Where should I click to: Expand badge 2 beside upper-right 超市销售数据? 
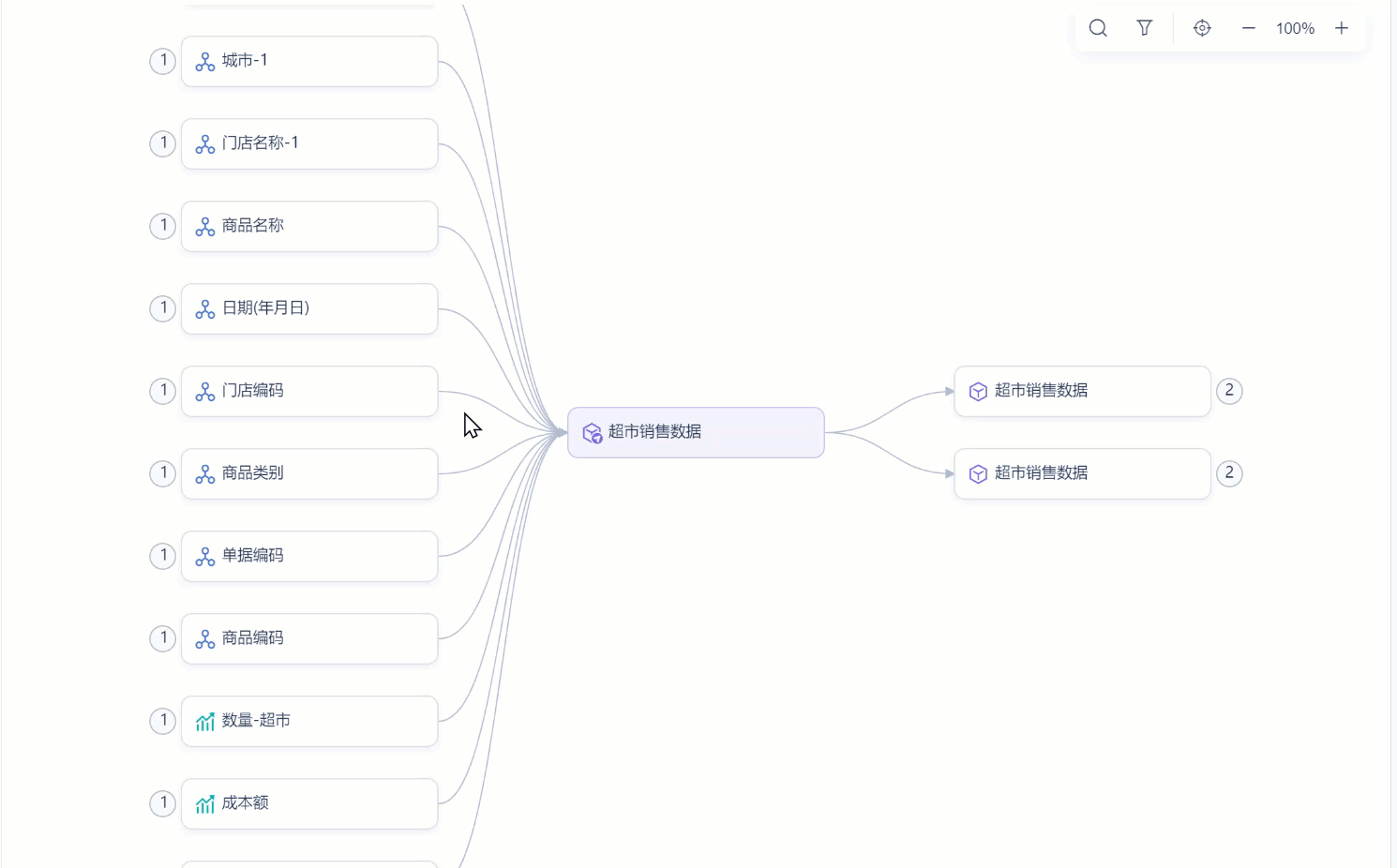tap(1229, 391)
